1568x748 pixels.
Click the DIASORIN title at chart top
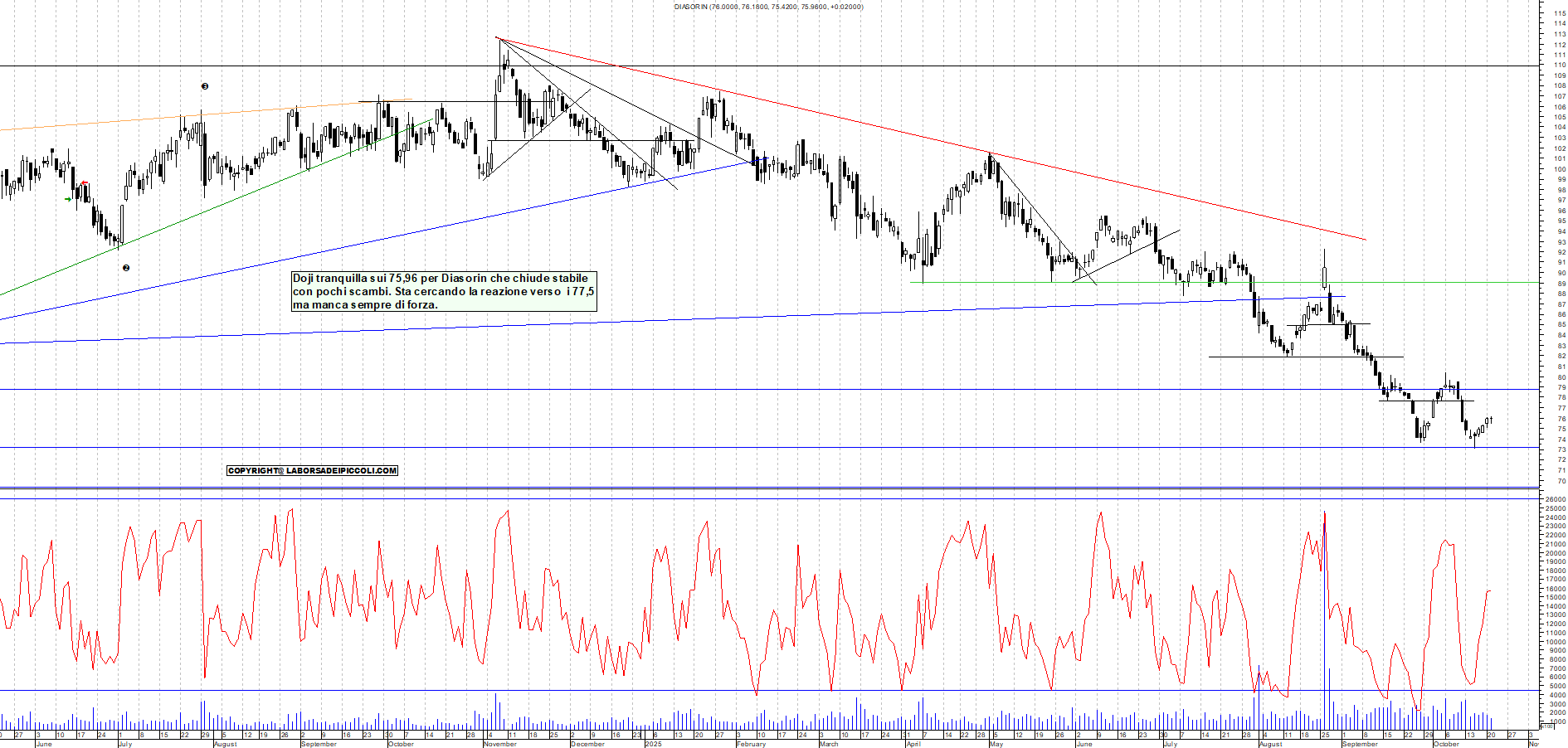(x=768, y=7)
